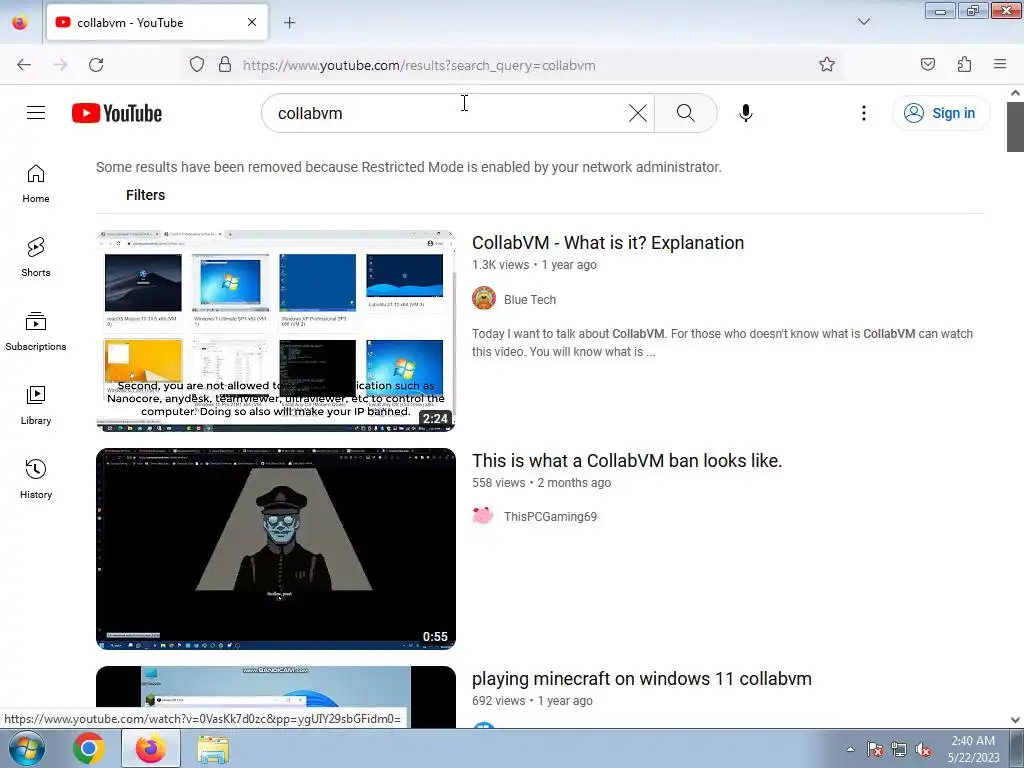Click the first video description text snippet
The width and height of the screenshot is (1024, 768).
[x=722, y=342]
